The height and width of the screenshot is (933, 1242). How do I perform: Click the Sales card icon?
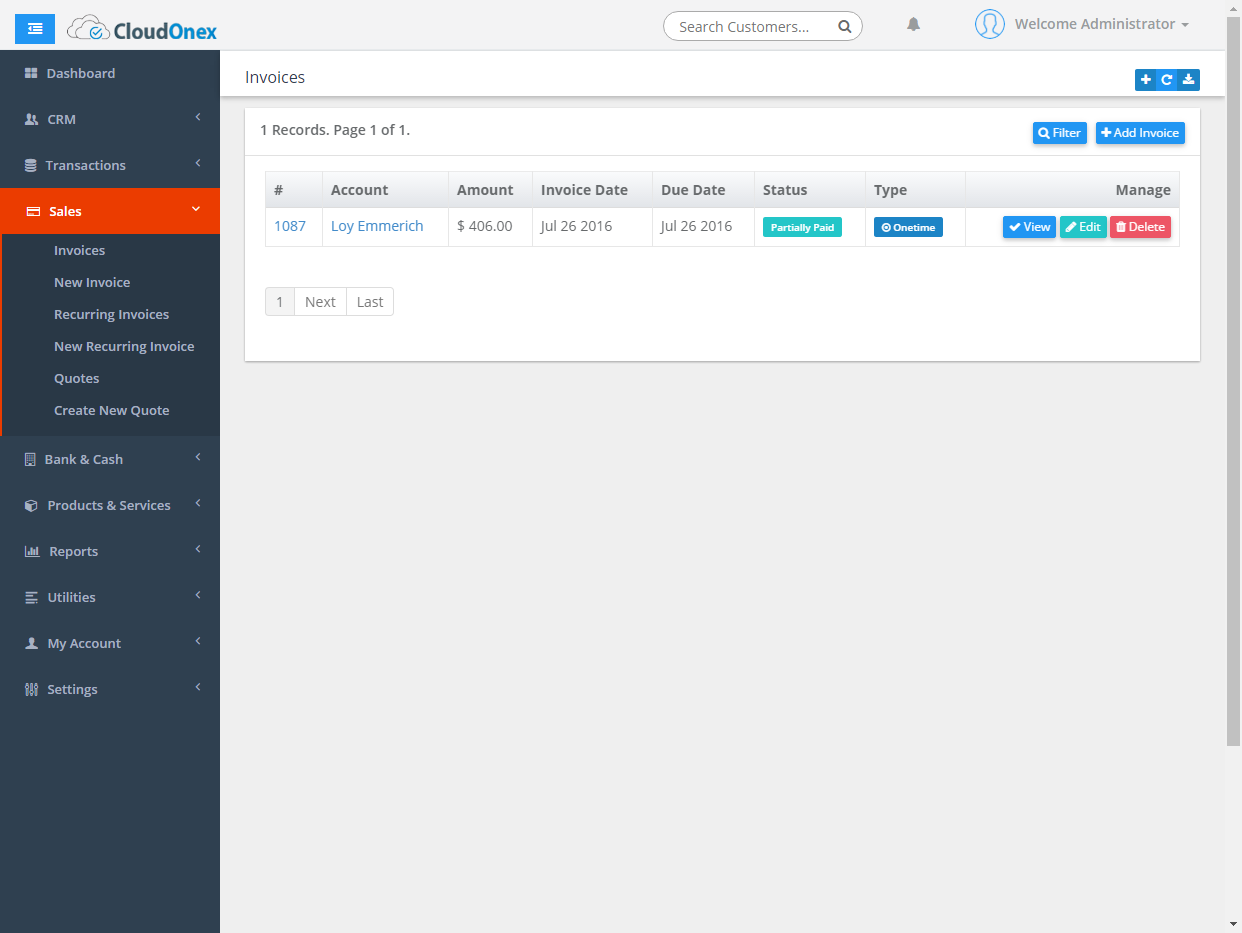(32, 211)
